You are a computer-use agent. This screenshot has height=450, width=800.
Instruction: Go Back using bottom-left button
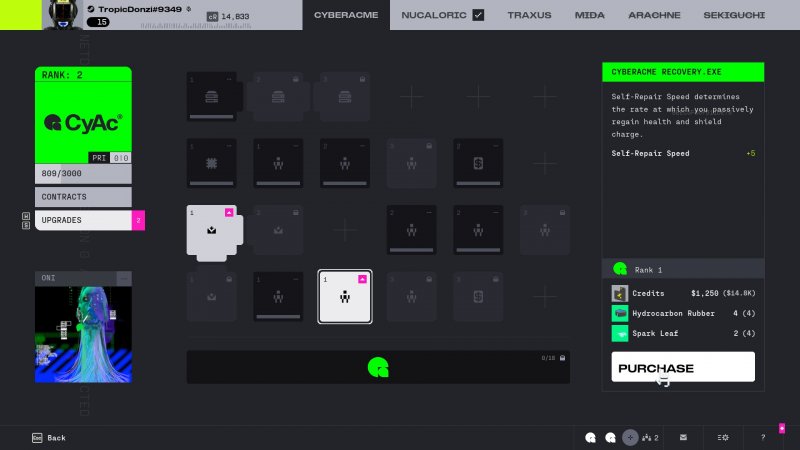pyautogui.click(x=48, y=437)
